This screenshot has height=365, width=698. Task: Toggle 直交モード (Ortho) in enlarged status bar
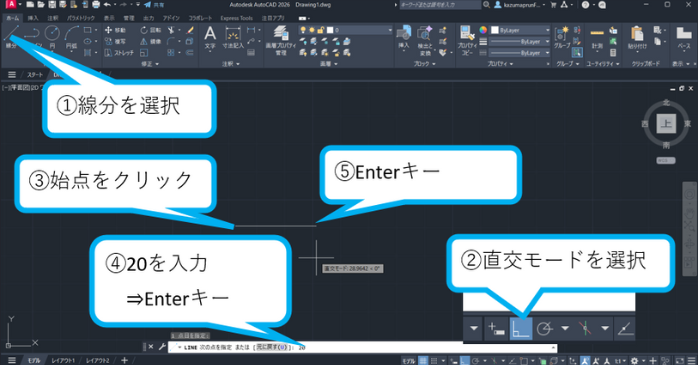[520, 329]
